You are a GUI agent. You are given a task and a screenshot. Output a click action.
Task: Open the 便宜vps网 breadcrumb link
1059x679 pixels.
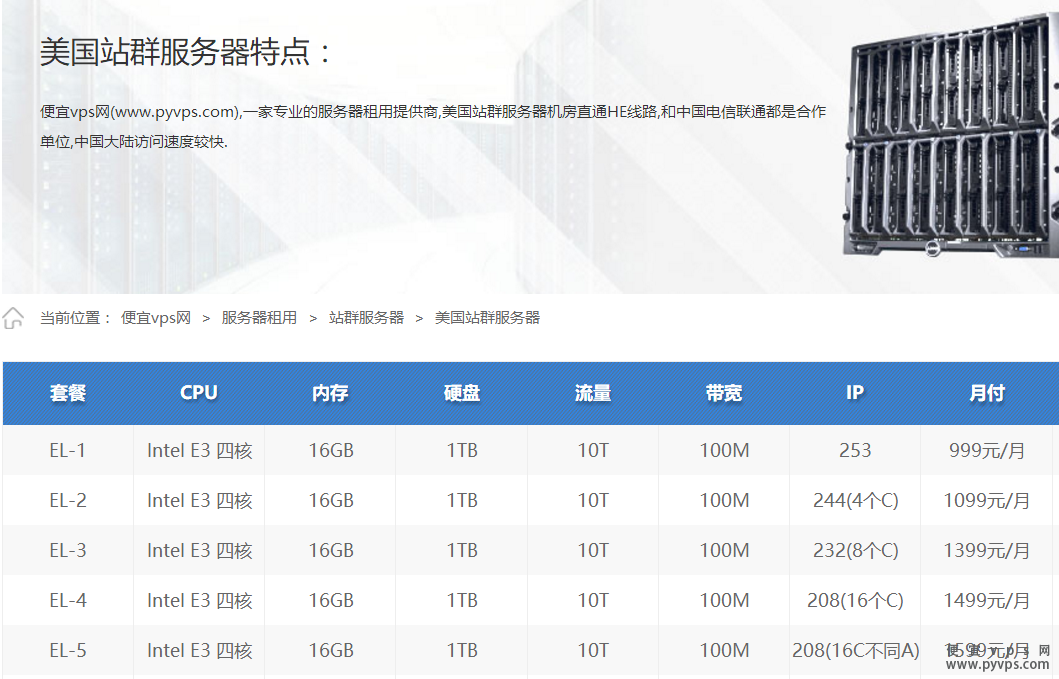click(x=156, y=318)
